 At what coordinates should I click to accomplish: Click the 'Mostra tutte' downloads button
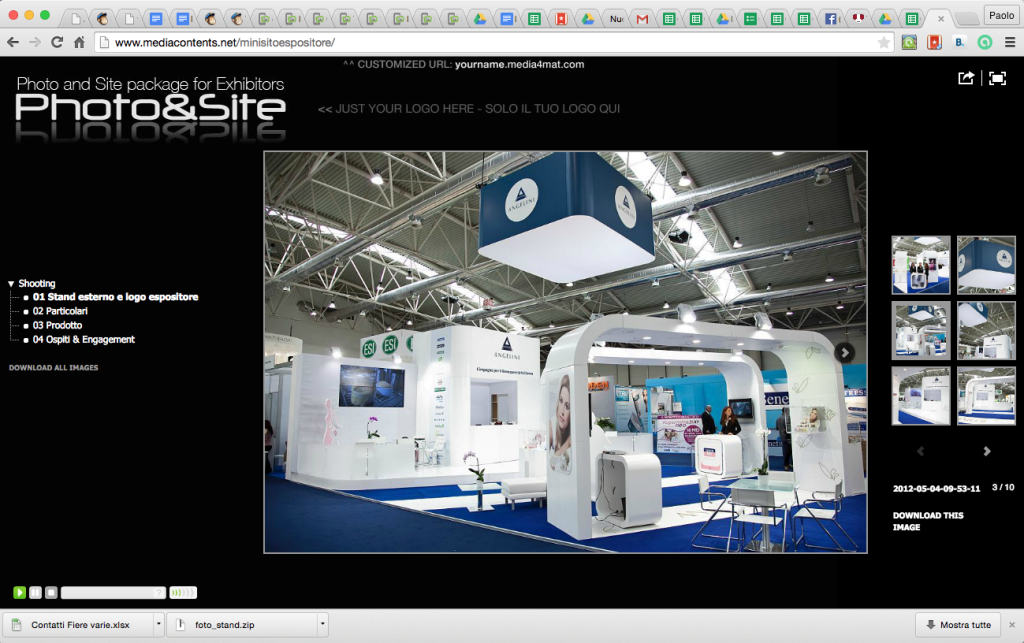click(958, 625)
